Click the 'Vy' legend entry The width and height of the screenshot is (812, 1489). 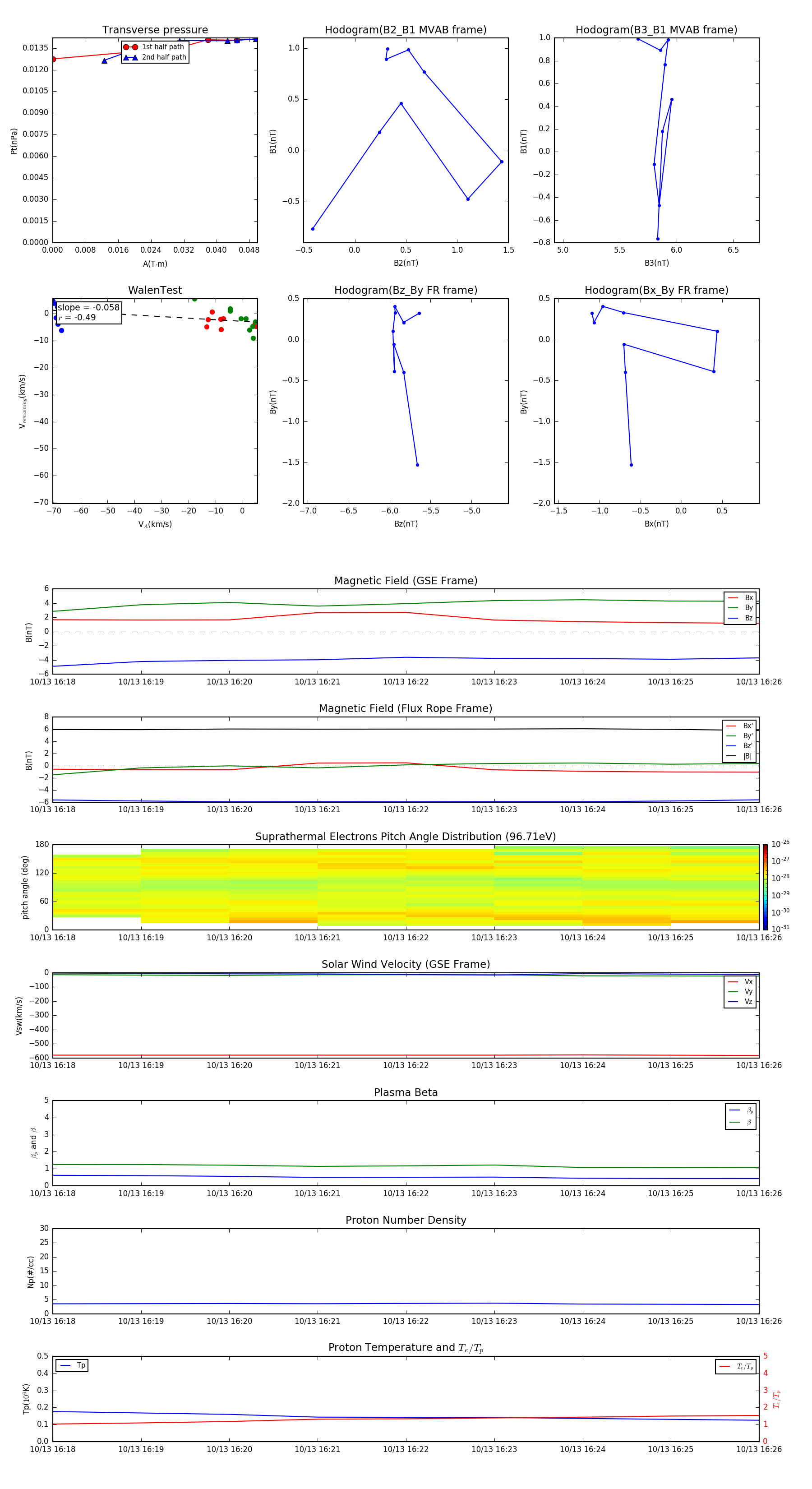pyautogui.click(x=741, y=991)
